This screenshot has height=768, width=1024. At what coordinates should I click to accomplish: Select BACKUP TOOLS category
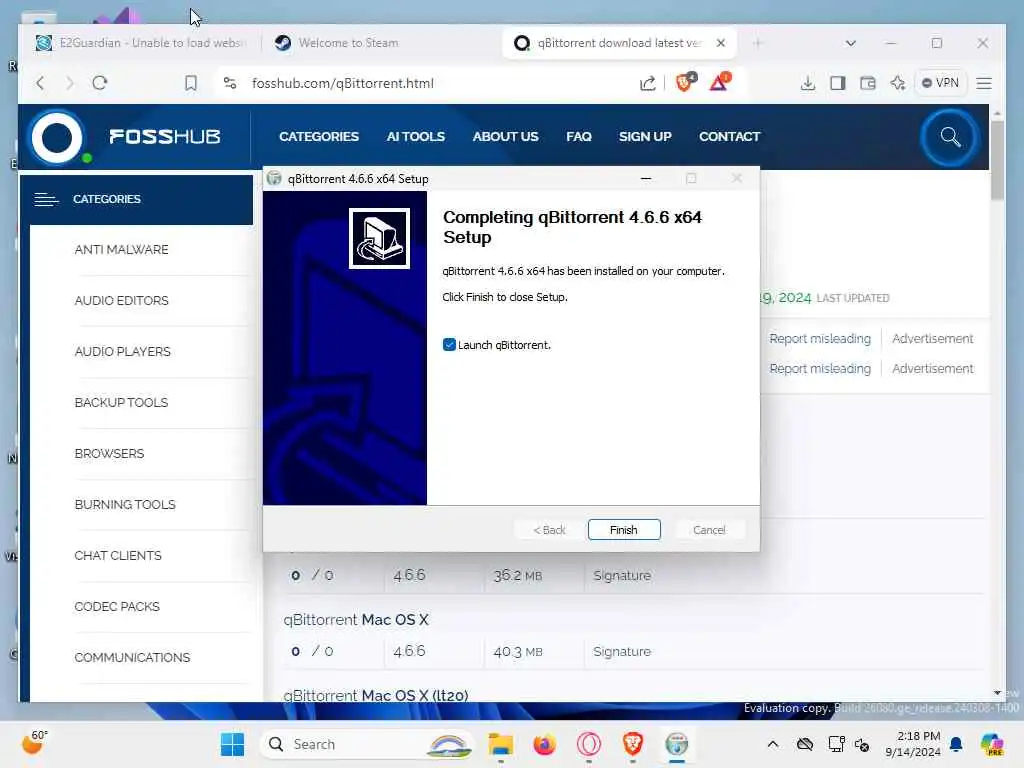(x=121, y=402)
